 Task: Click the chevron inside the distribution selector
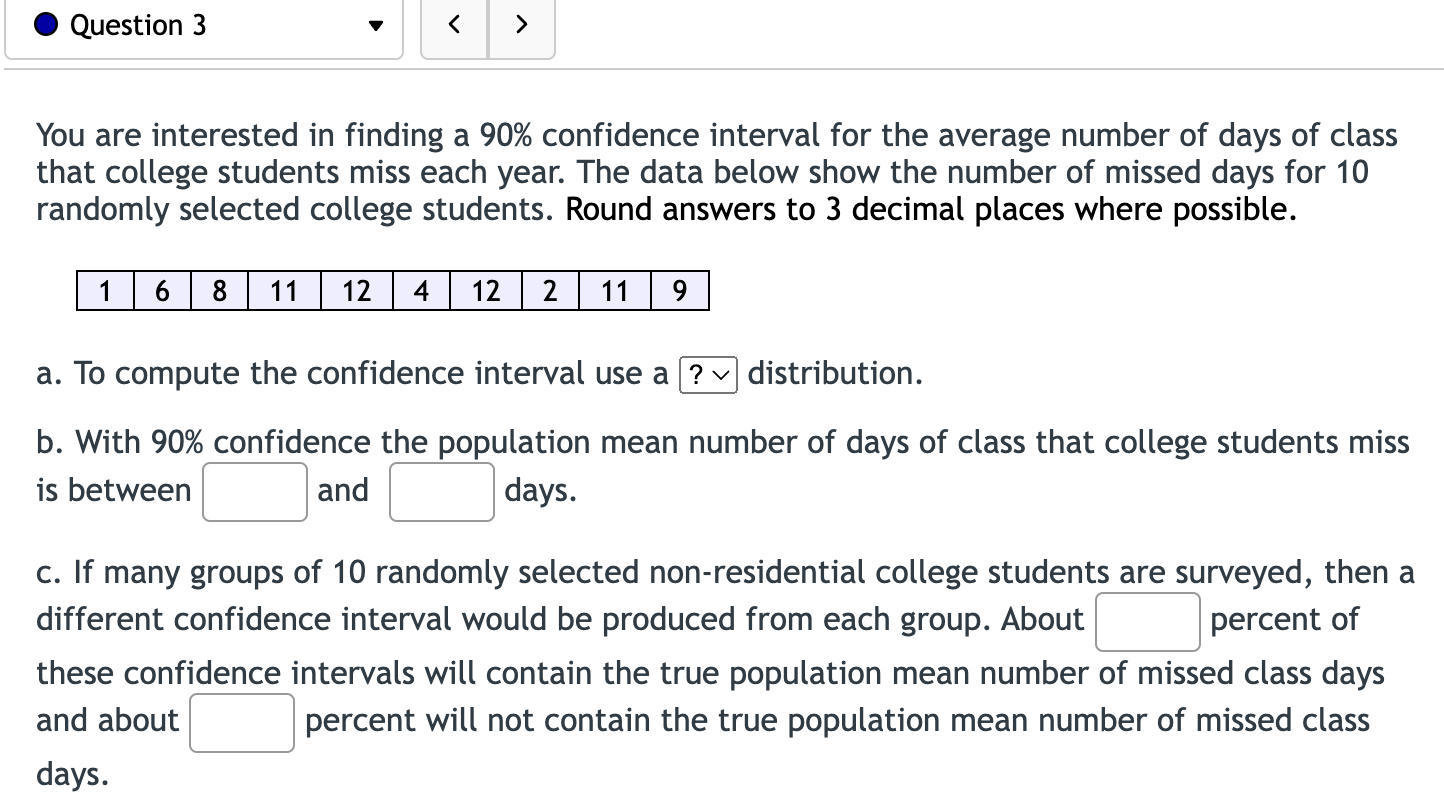point(721,375)
